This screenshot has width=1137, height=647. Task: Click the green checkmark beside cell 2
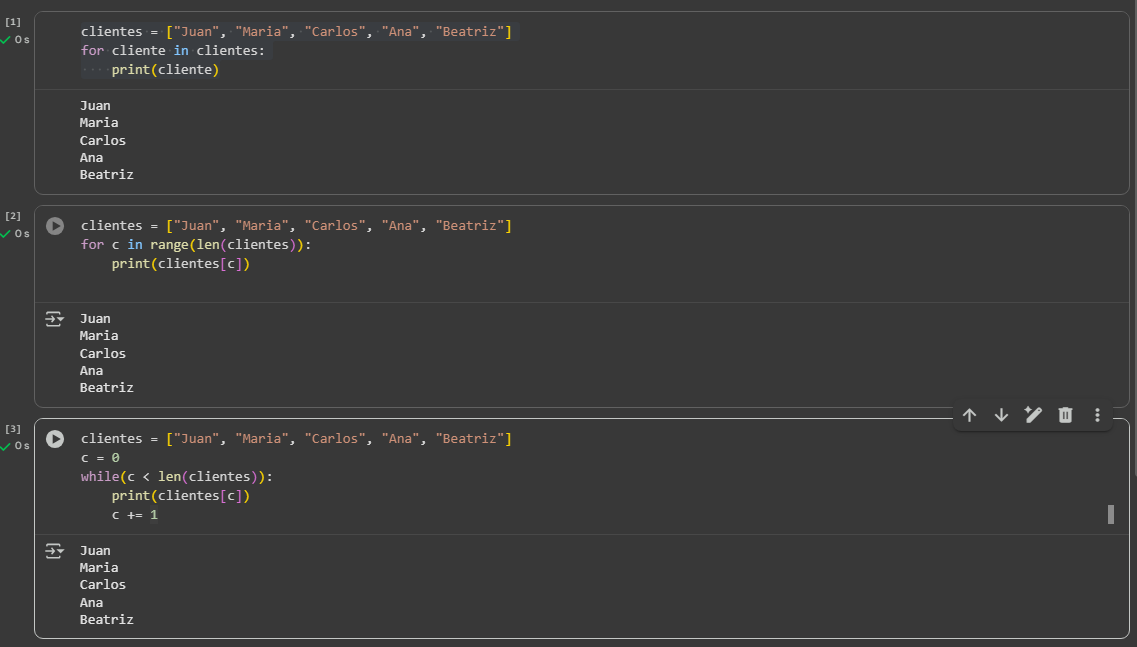coord(6,233)
